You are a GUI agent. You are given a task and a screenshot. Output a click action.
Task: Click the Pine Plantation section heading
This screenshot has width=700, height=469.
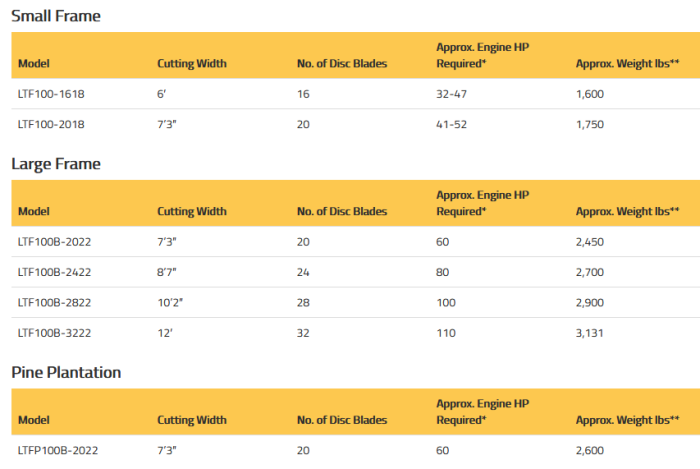click(x=66, y=372)
